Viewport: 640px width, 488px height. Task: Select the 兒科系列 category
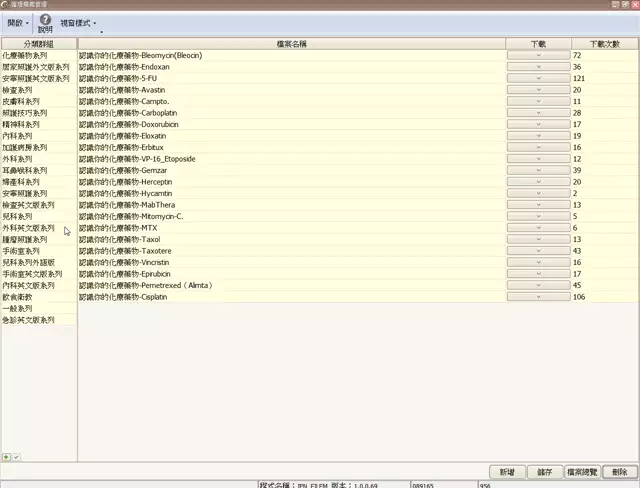pyautogui.click(x=39, y=216)
